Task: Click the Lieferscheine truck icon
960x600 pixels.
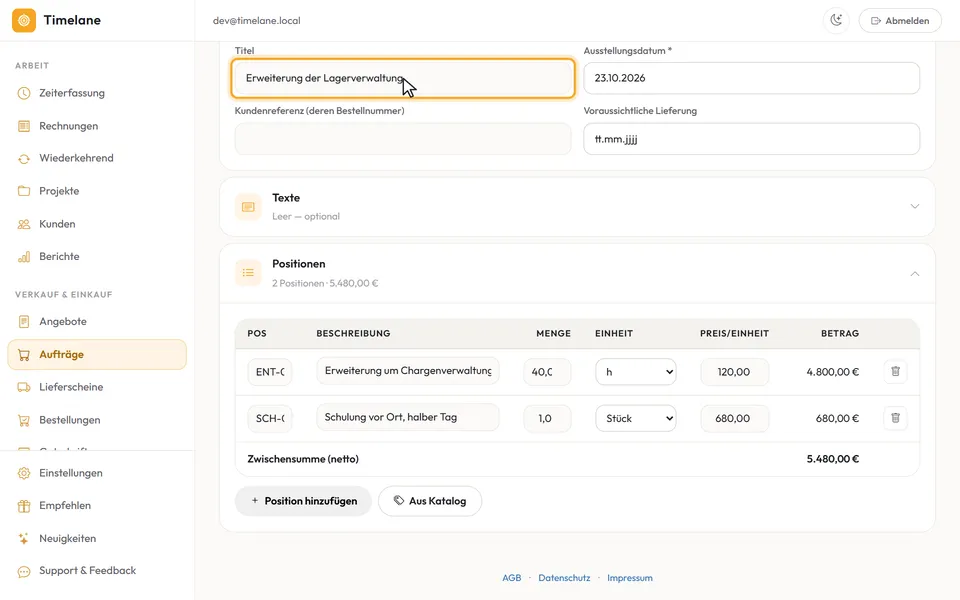Action: point(24,387)
